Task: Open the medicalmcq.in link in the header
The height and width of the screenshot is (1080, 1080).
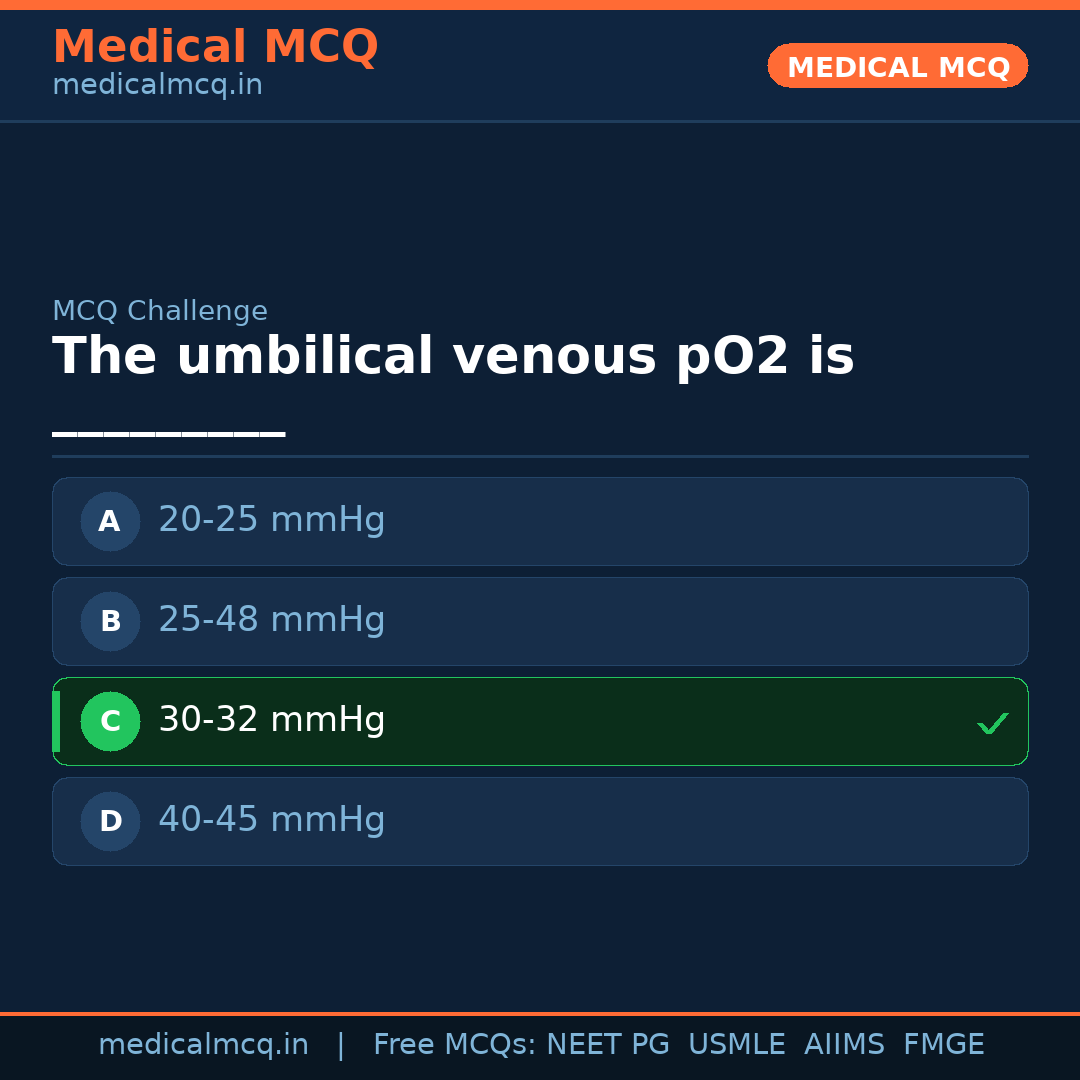Action: point(157,86)
